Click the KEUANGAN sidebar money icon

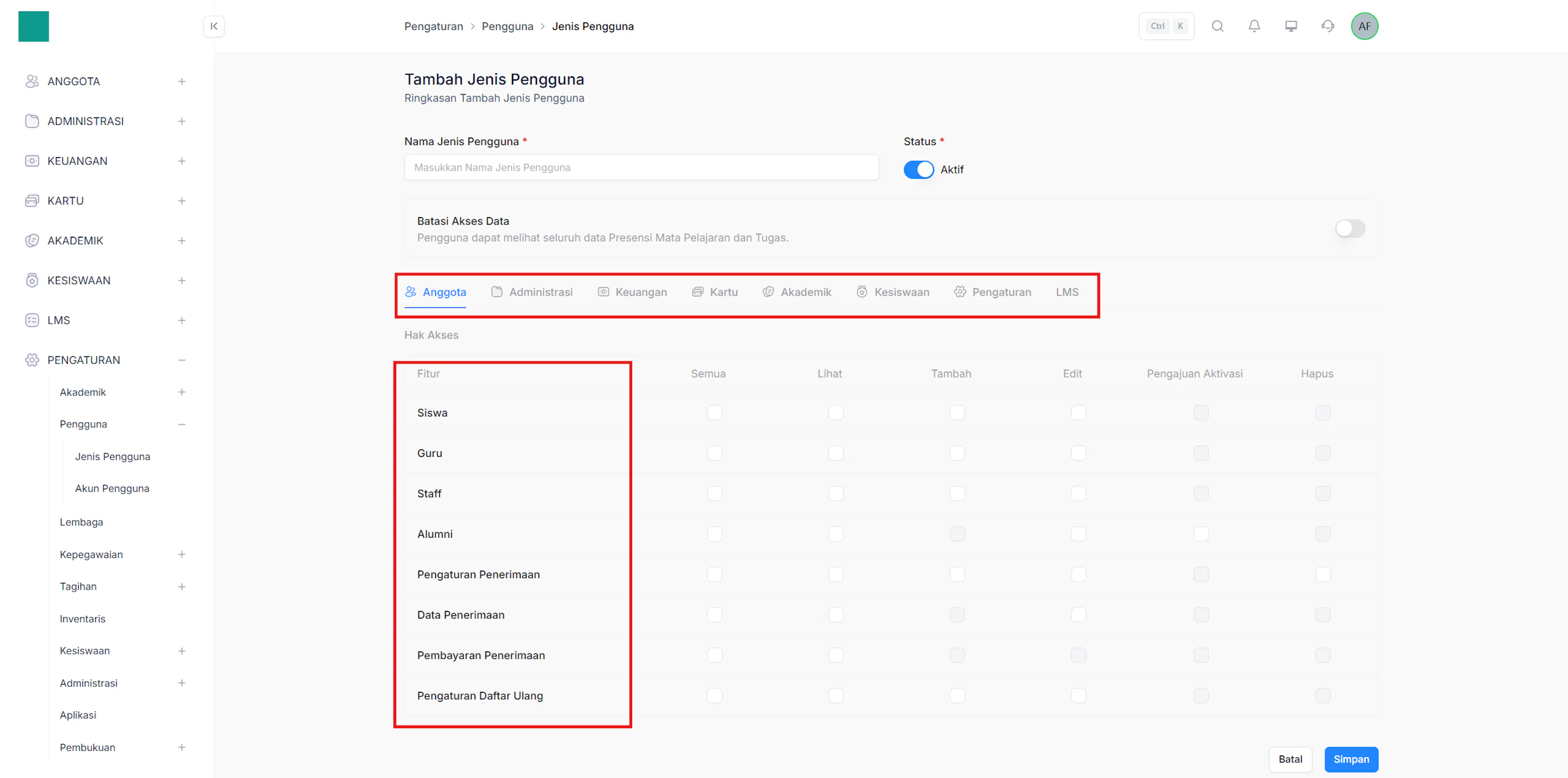pos(32,160)
